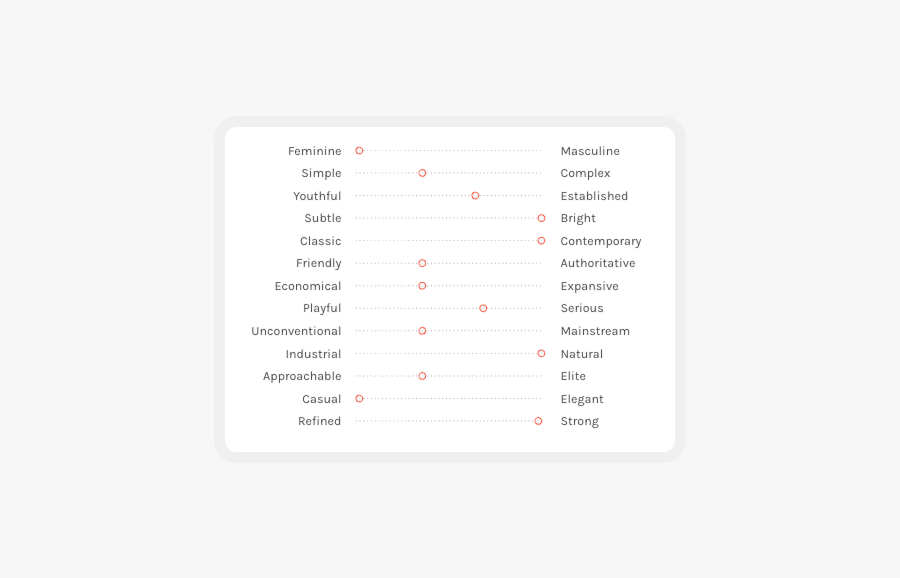Select the Economical label
Viewport: 900px width, 578px height.
coord(308,286)
